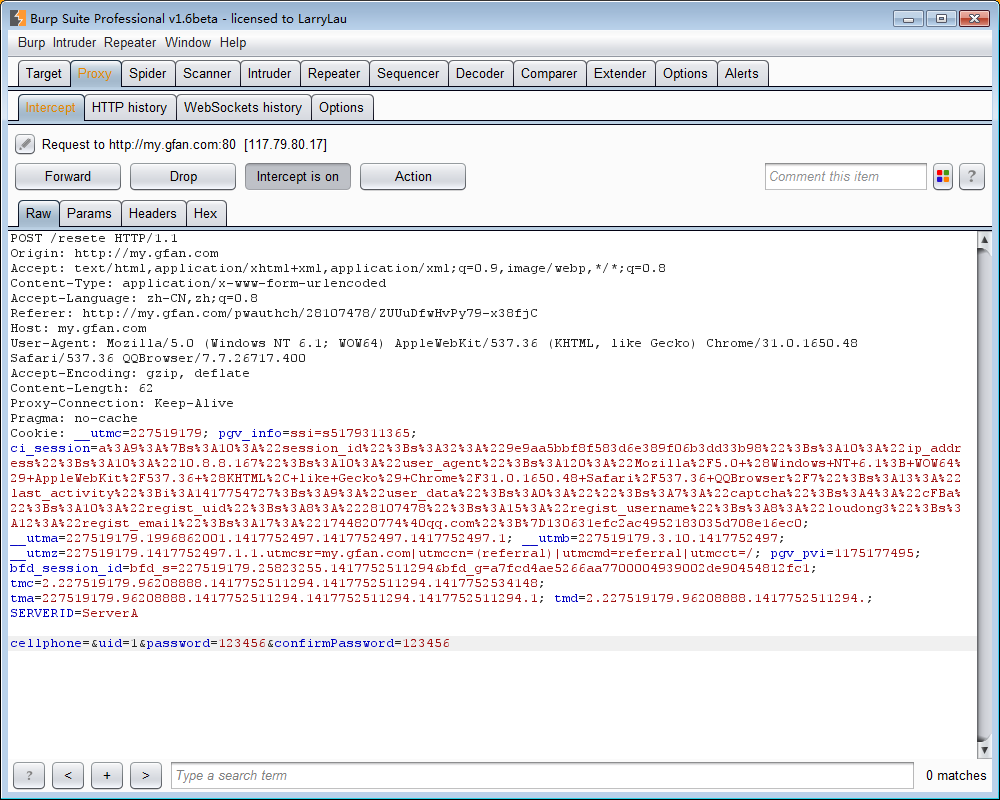Click the pencil edit icon beside the request target
The image size is (1000, 800).
[25, 144]
